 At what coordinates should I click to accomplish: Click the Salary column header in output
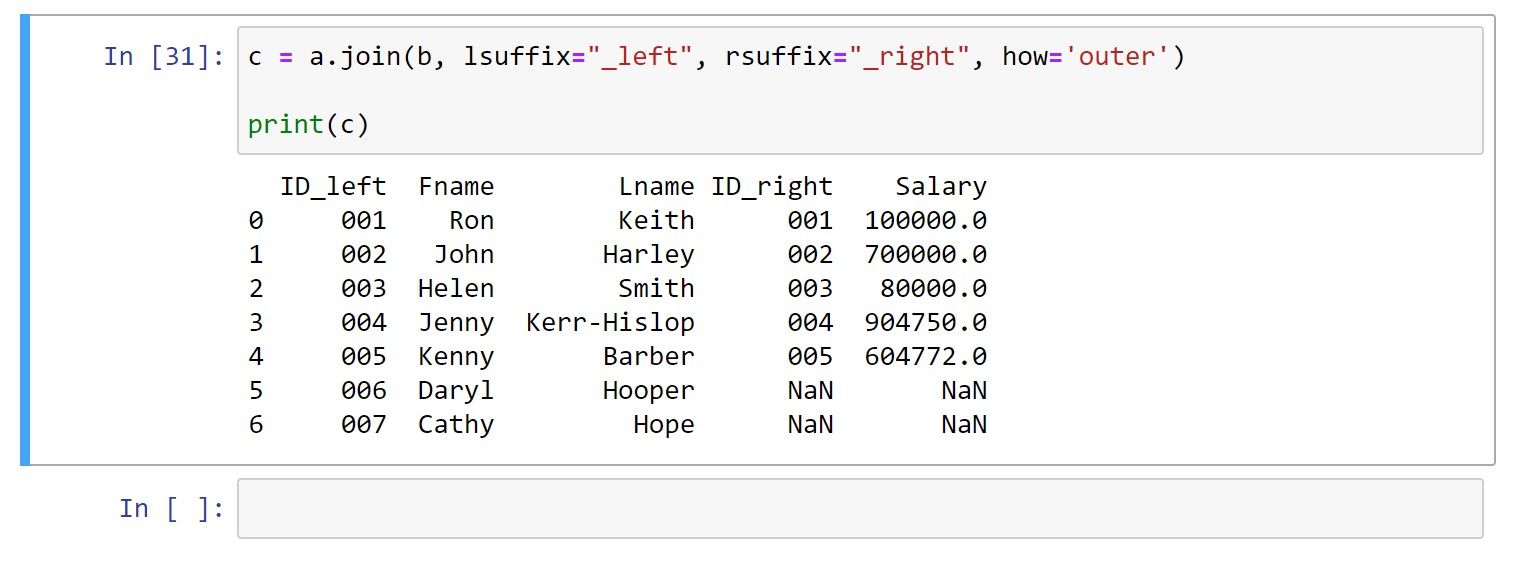[941, 186]
